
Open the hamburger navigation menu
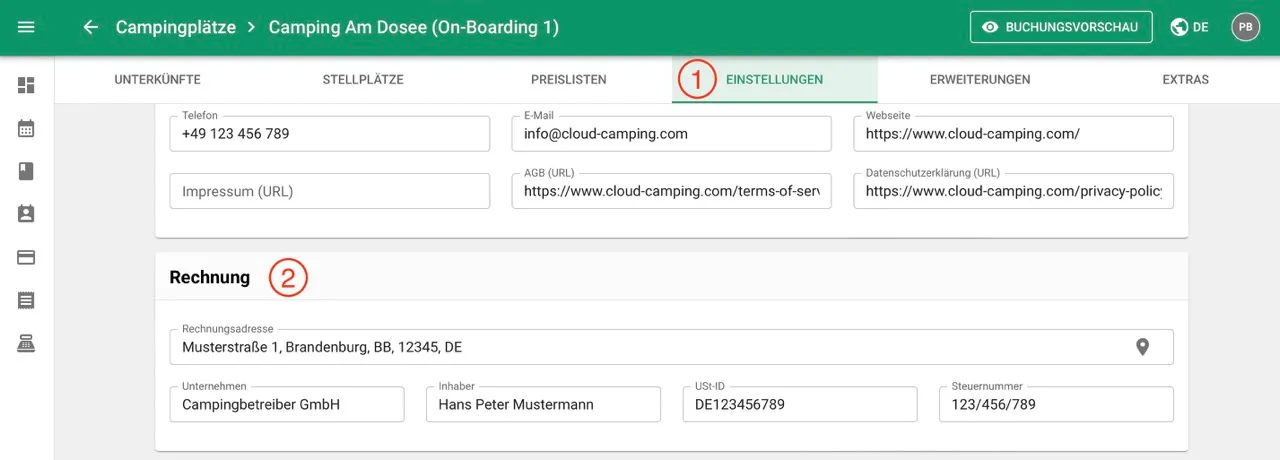pyautogui.click(x=26, y=27)
